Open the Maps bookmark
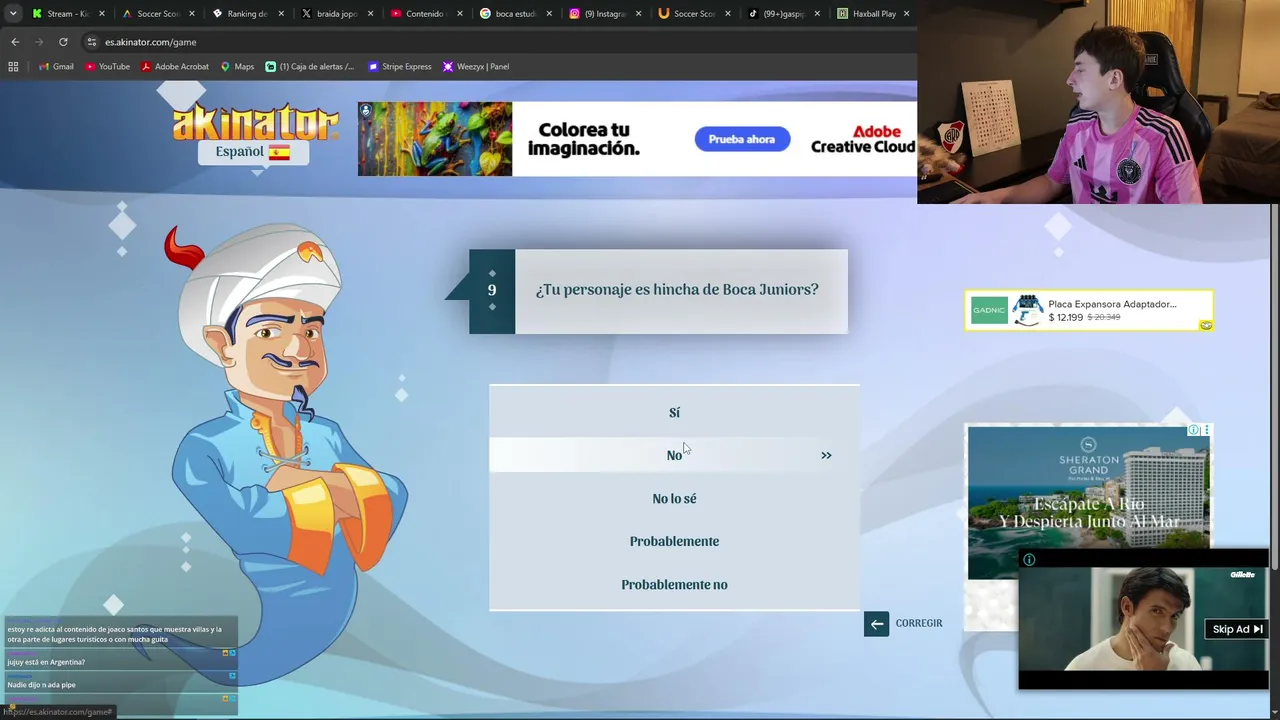The height and width of the screenshot is (720, 1280). [237, 67]
